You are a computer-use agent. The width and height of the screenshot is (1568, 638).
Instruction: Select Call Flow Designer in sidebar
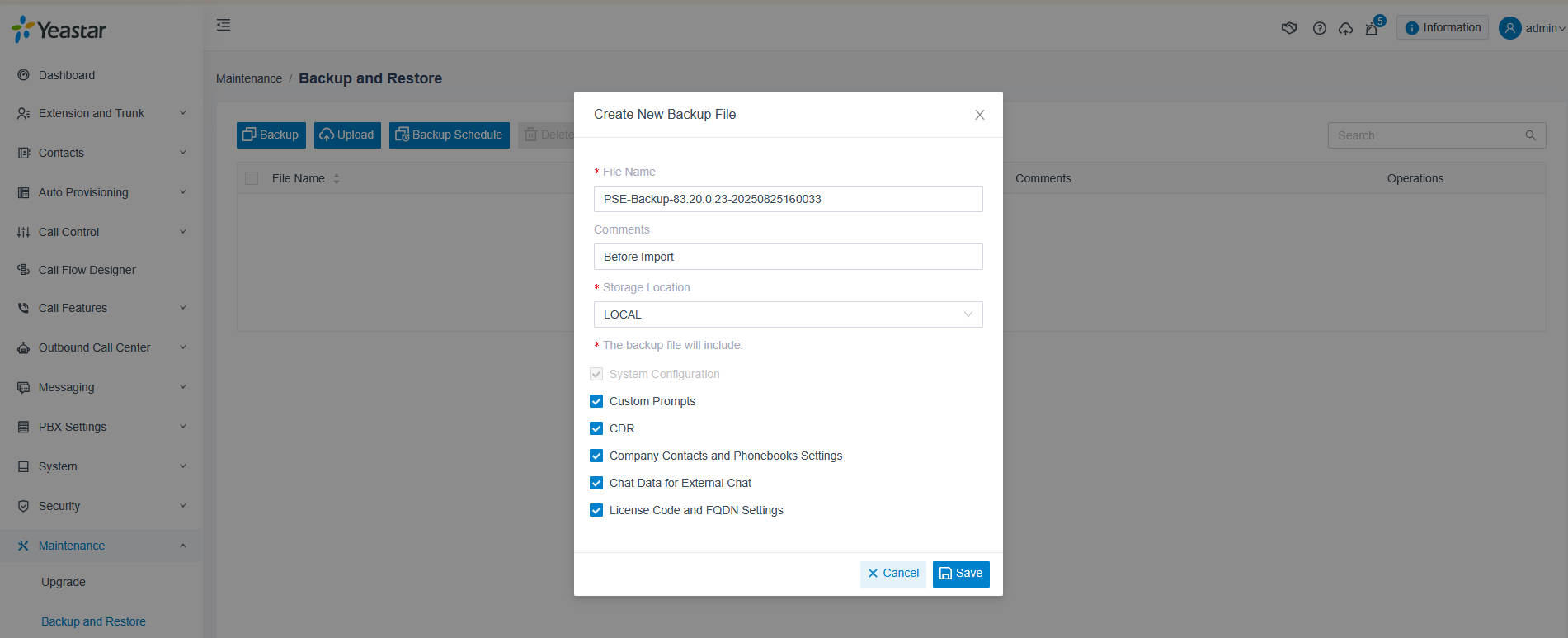(87, 270)
